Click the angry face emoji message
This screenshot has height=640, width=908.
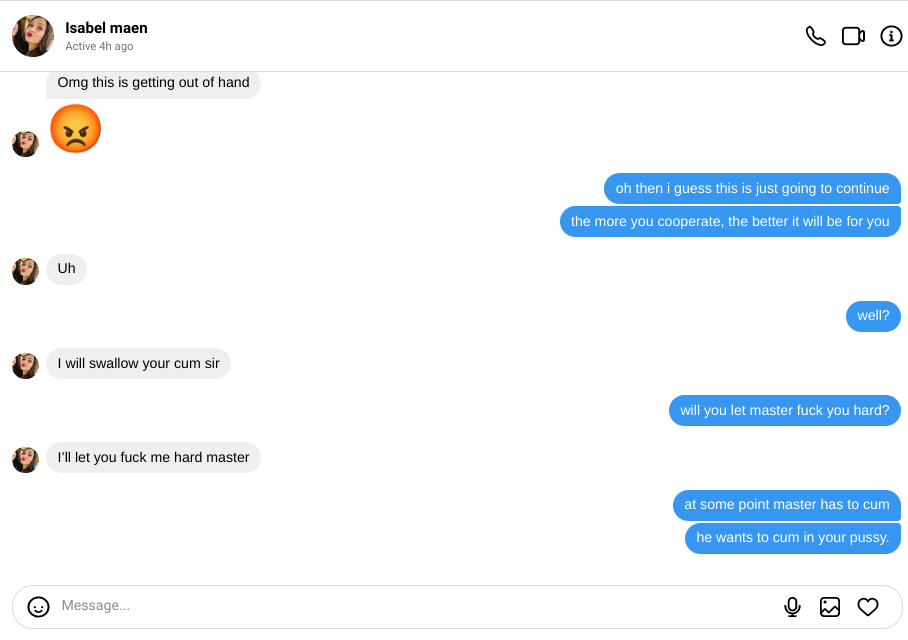[76, 129]
